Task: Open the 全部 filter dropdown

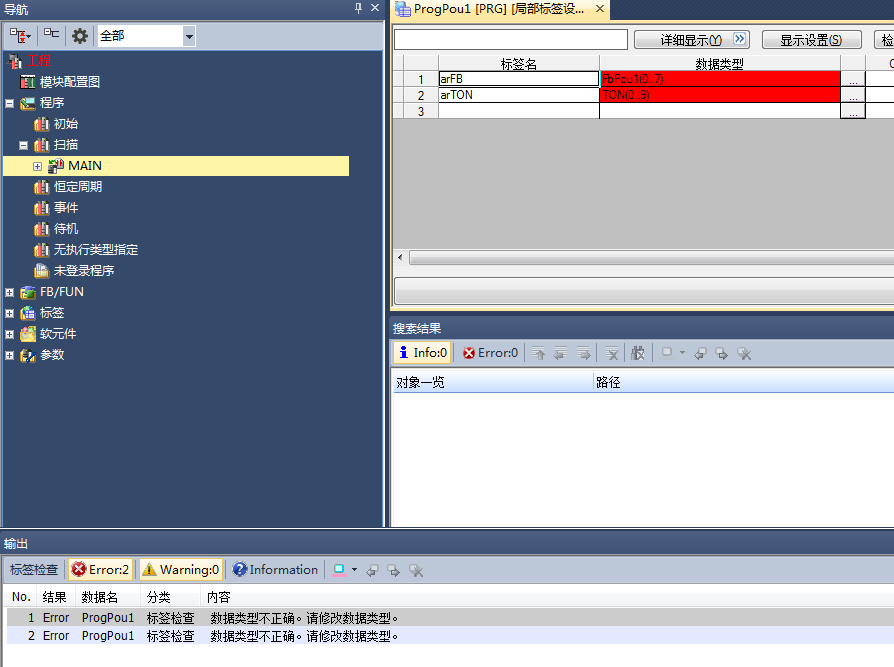Action: coord(189,36)
